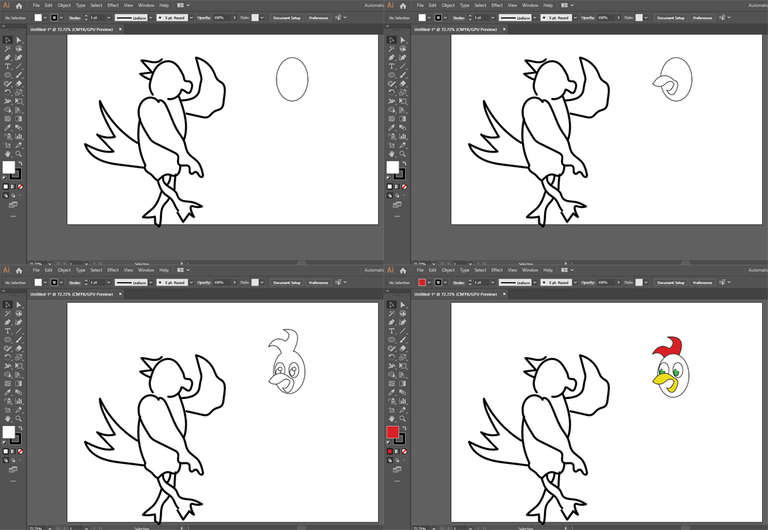Viewport: 768px width, 530px height.
Task: Click stroke swatch in beaked-oval window toolbar
Action: coord(400,174)
